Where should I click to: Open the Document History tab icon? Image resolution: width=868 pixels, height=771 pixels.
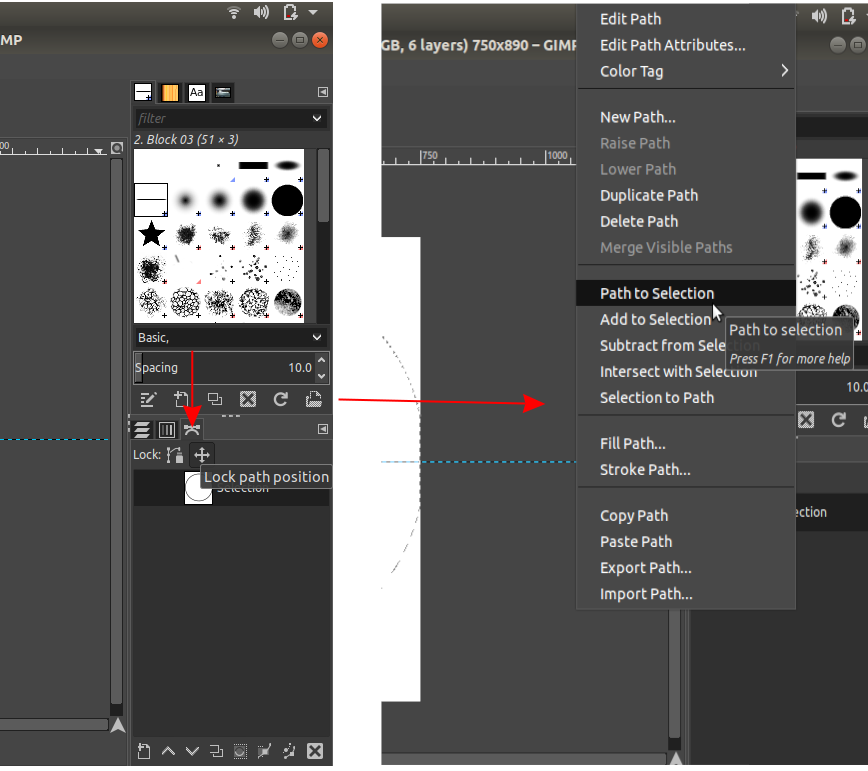[x=223, y=92]
